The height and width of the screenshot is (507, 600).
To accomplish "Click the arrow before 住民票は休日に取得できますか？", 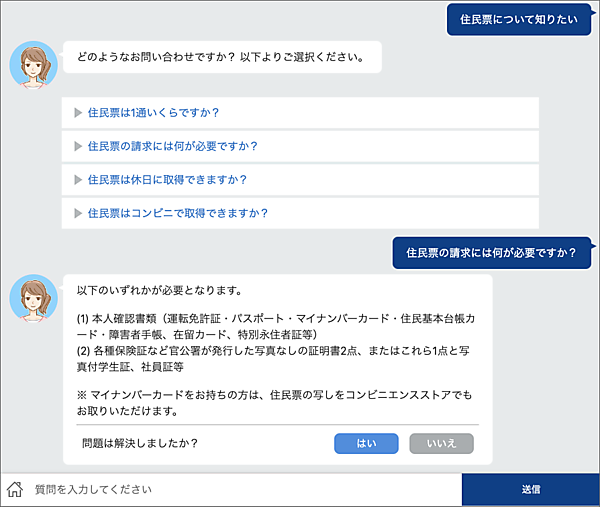I will pyautogui.click(x=77, y=179).
